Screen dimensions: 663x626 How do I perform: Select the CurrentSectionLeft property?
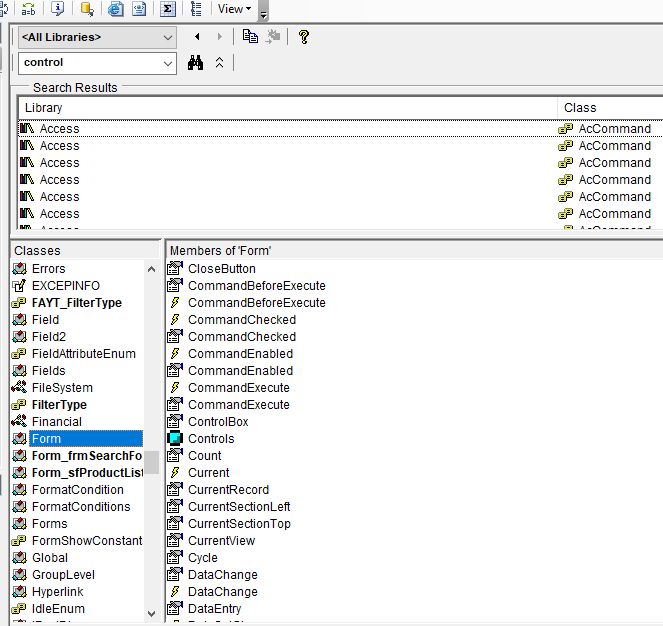(x=239, y=507)
